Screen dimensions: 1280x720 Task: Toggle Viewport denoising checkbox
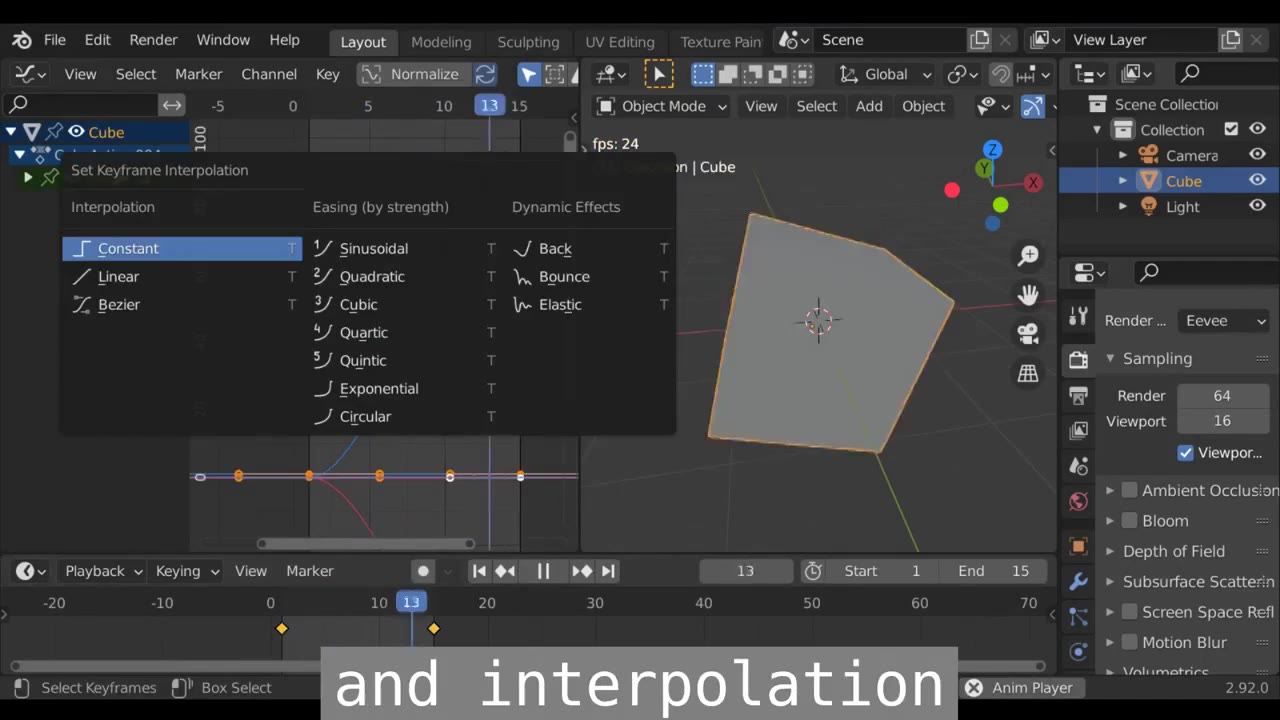[x=1186, y=453]
